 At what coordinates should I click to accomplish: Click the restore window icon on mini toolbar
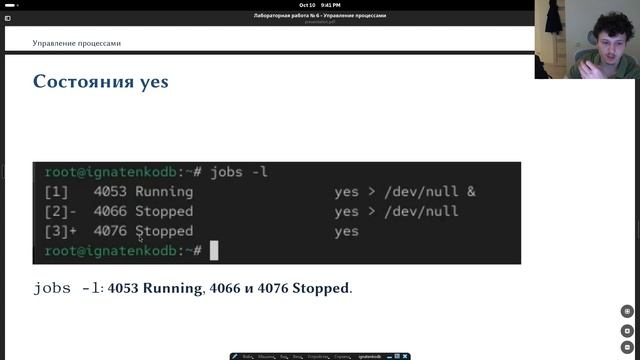click(397, 356)
